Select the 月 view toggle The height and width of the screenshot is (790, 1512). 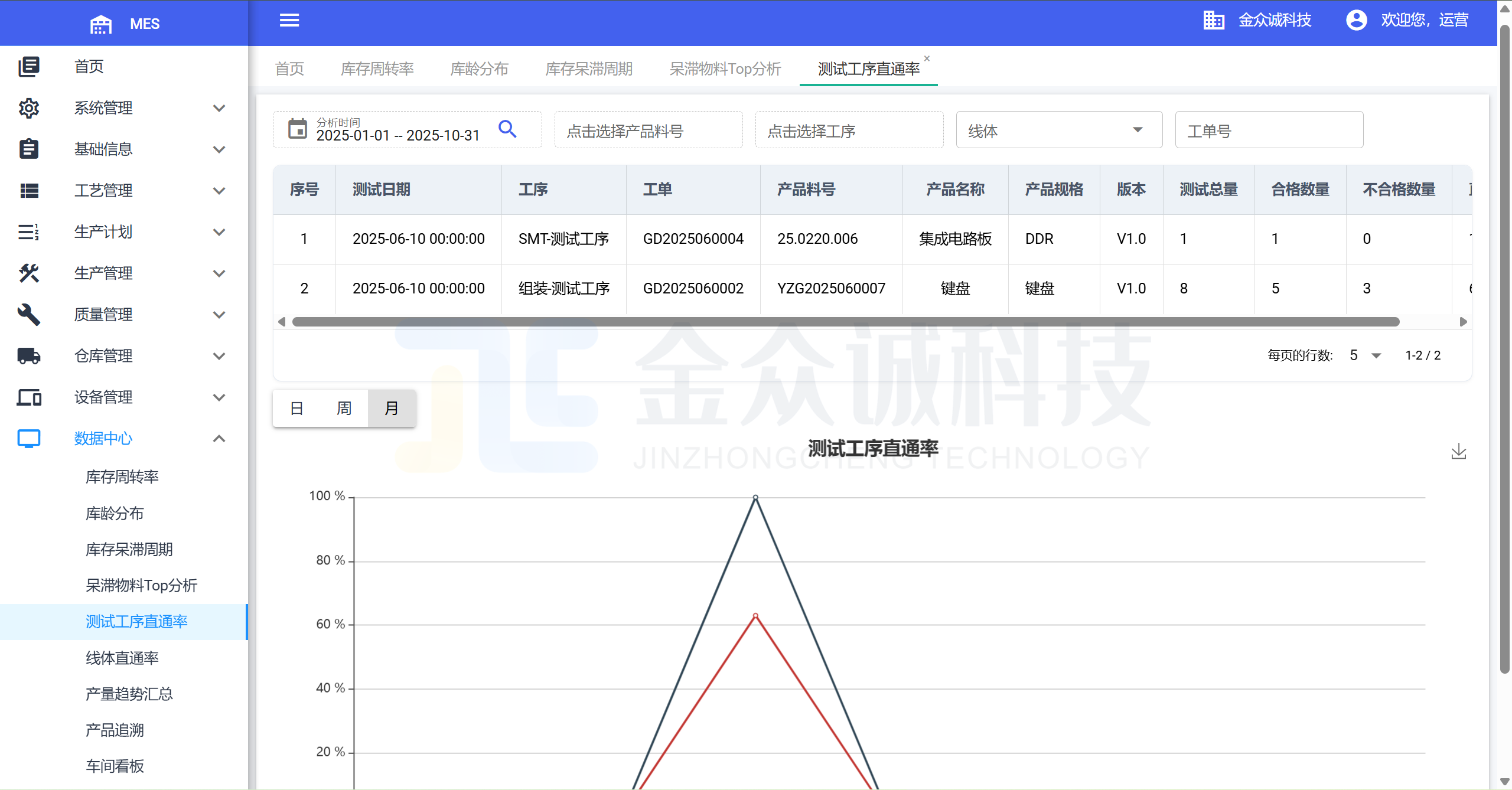[x=391, y=408]
